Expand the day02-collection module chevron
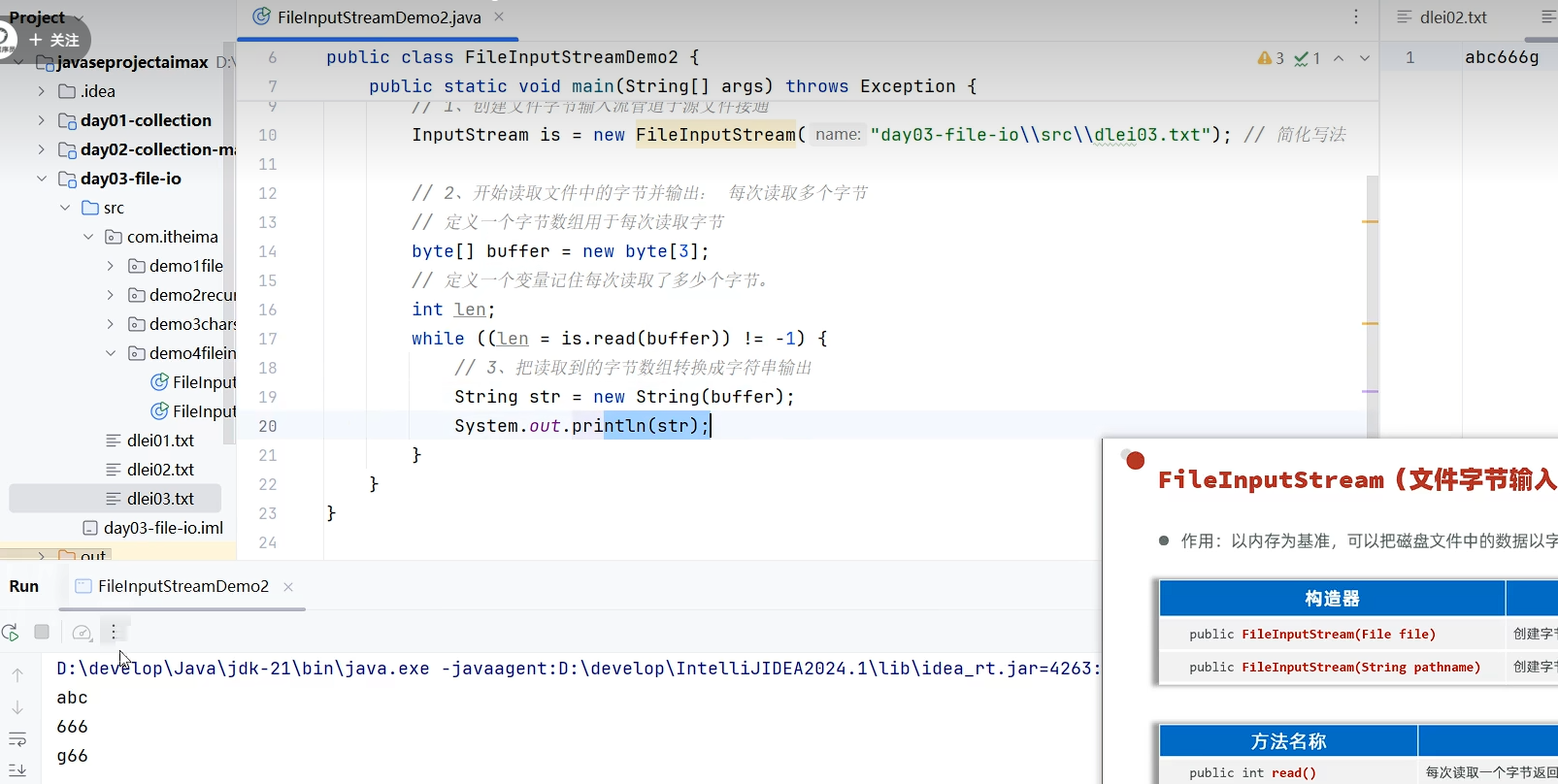 click(x=41, y=149)
